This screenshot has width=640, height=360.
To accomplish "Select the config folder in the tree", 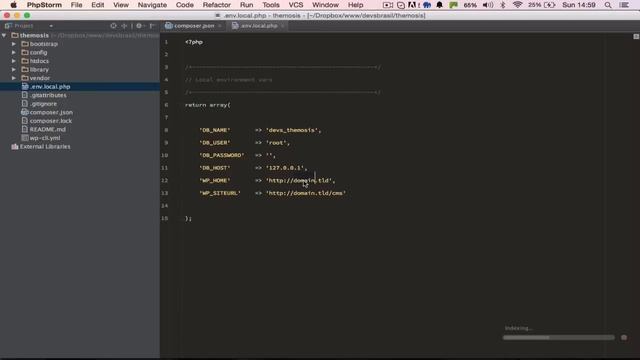I will [x=38, y=53].
